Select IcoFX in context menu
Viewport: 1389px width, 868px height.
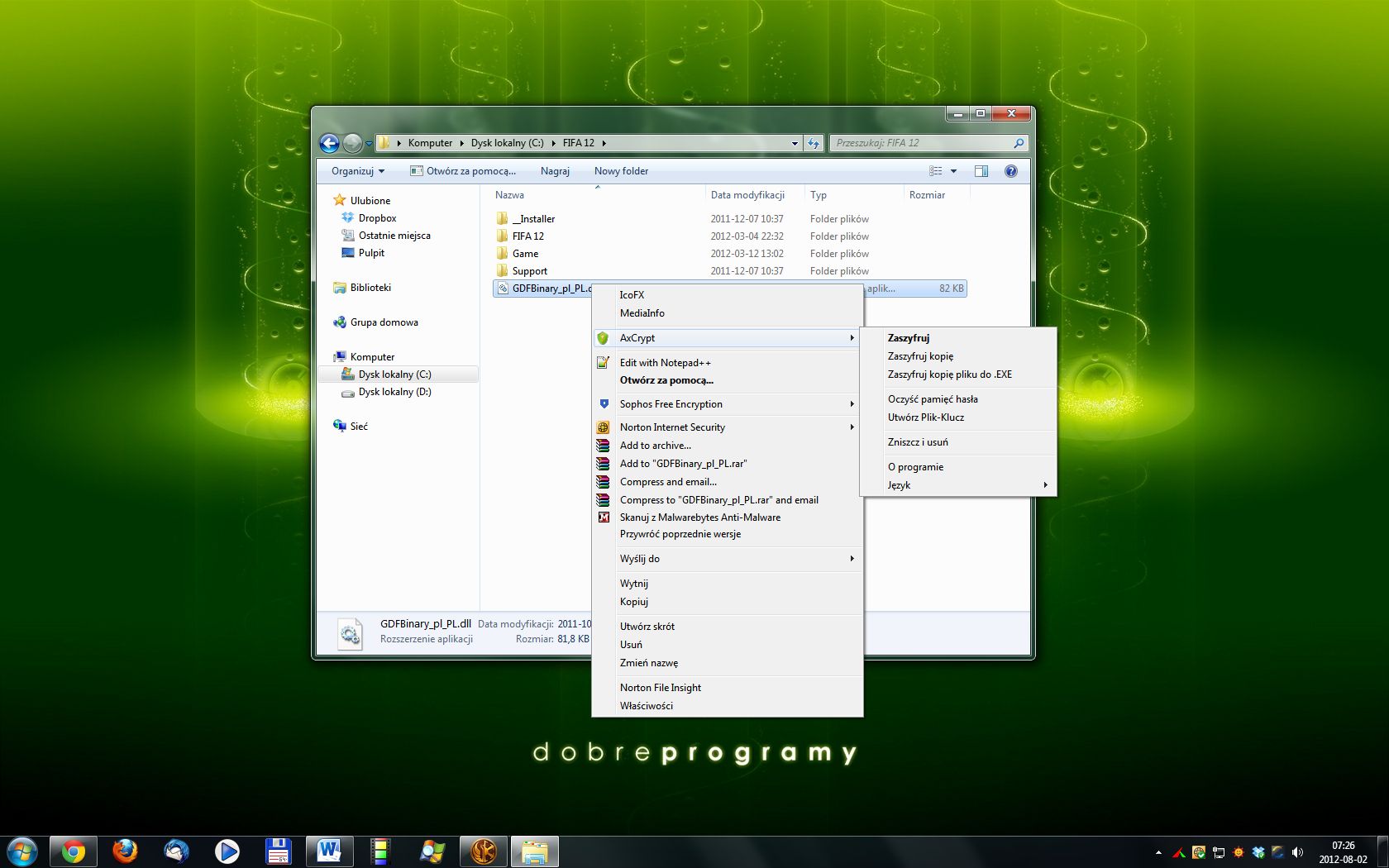(726, 294)
